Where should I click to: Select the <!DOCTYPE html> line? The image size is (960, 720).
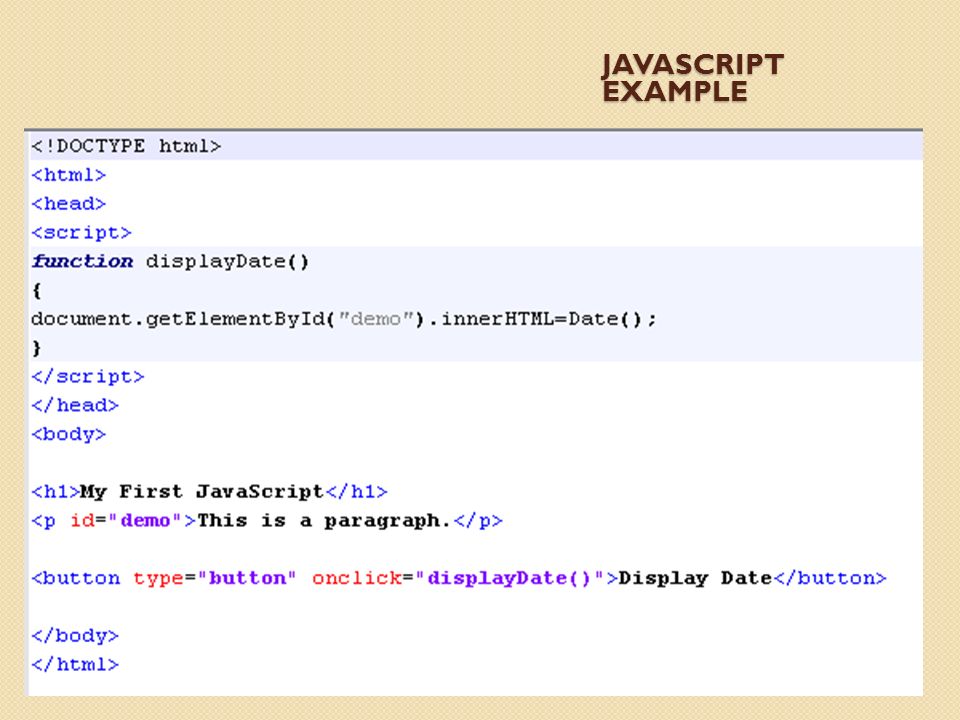click(x=126, y=146)
